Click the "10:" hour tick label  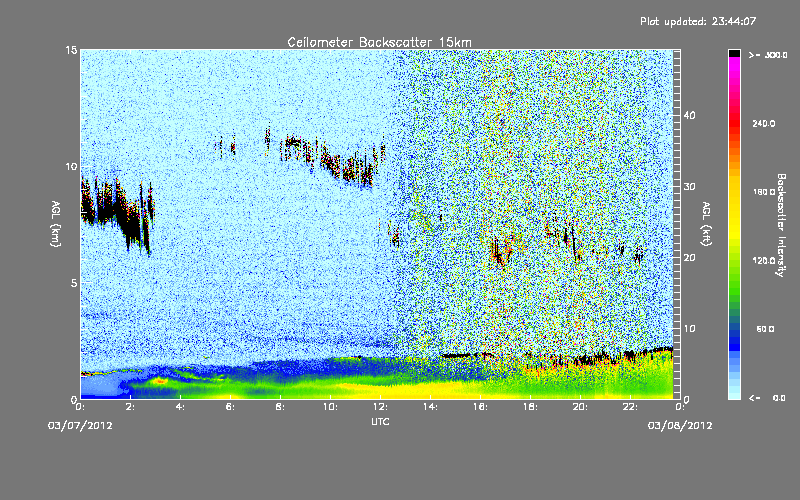coord(330,407)
